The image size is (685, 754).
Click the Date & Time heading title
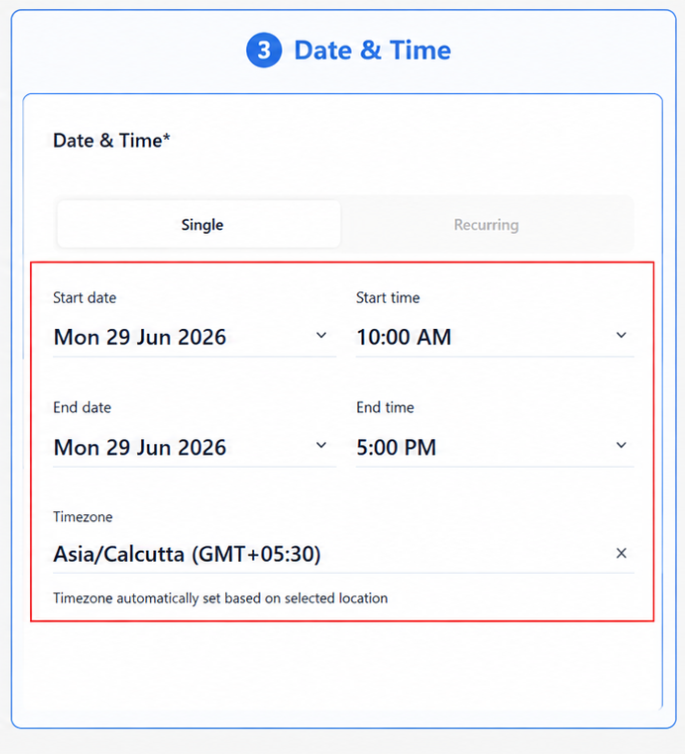click(x=373, y=50)
